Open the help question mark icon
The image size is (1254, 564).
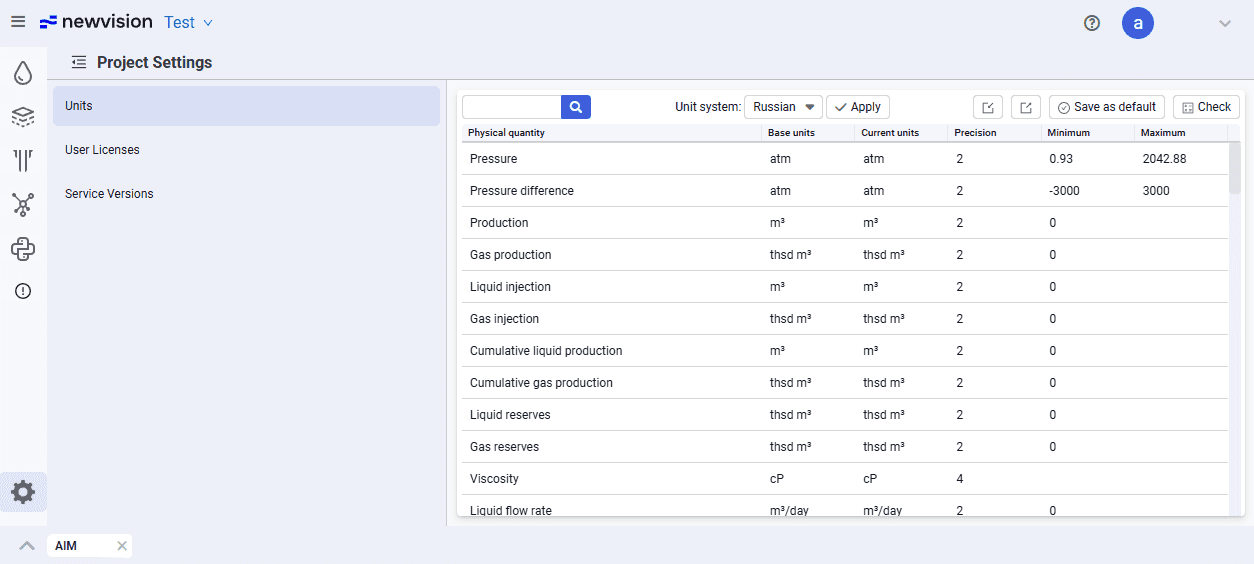coord(1092,23)
